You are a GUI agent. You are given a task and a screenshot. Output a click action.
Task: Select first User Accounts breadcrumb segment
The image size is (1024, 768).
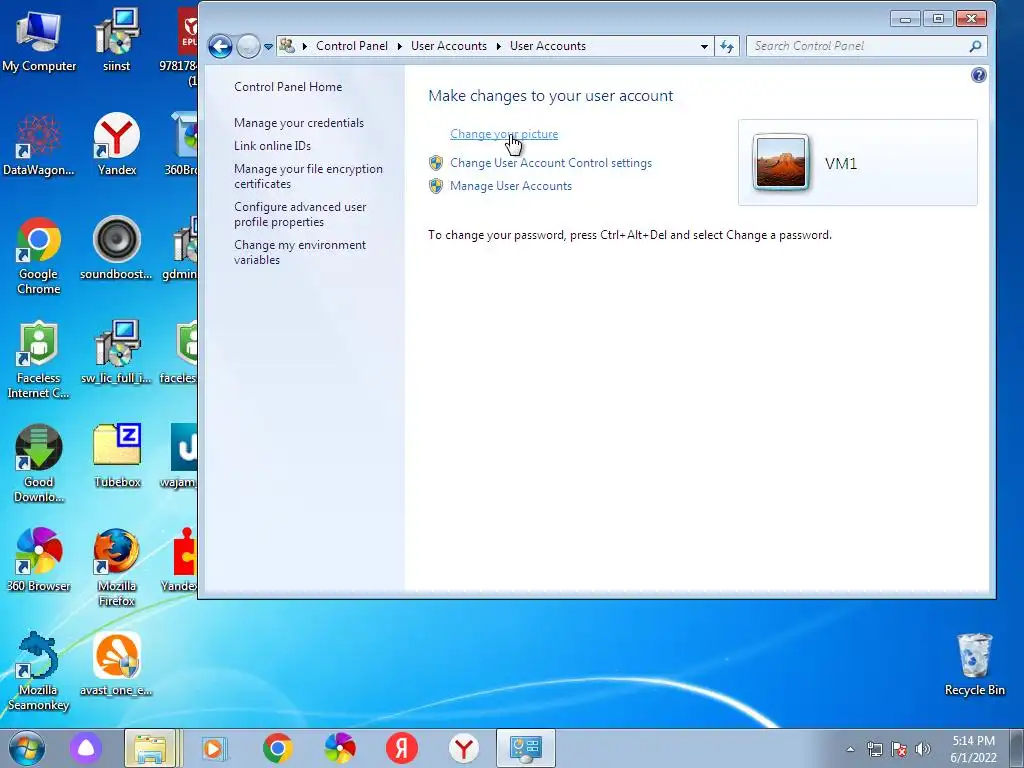449,46
